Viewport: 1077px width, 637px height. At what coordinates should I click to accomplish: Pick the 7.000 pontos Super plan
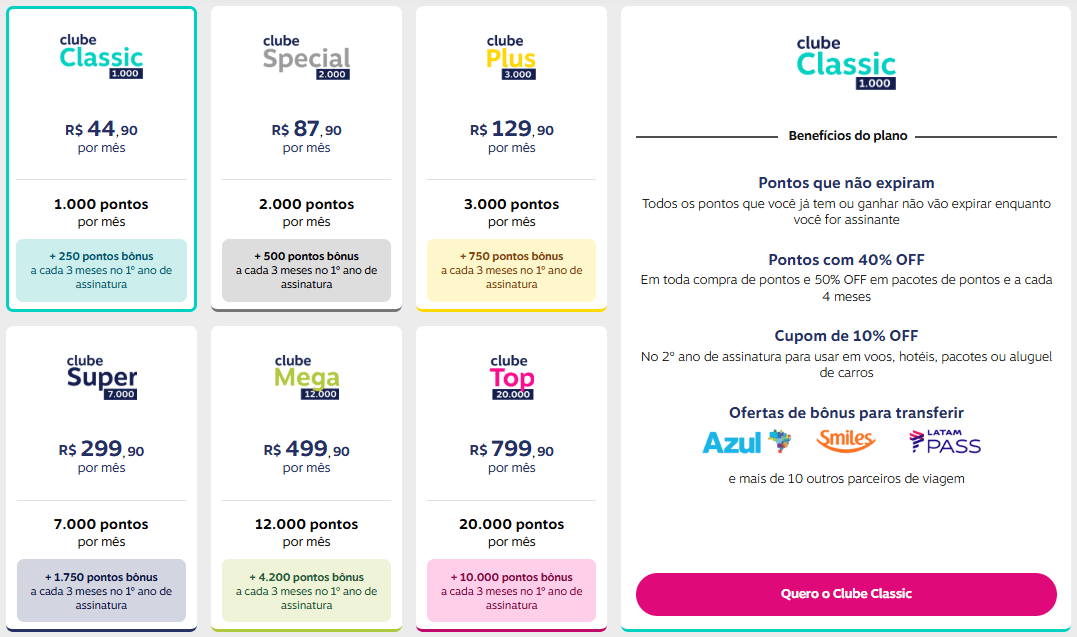(x=101, y=524)
